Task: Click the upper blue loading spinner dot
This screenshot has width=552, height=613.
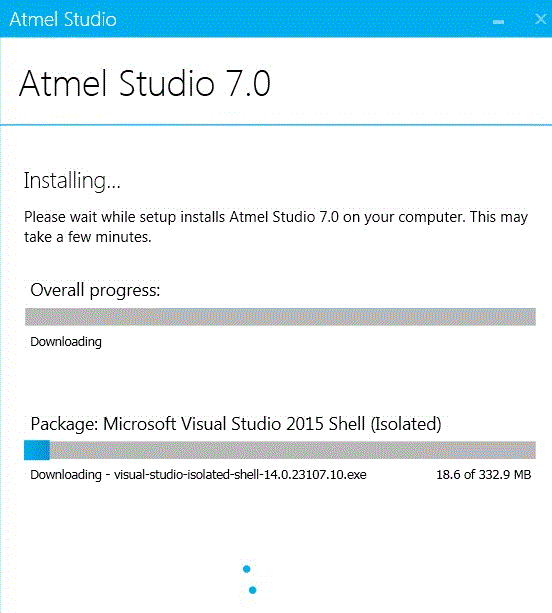Action: click(246, 569)
